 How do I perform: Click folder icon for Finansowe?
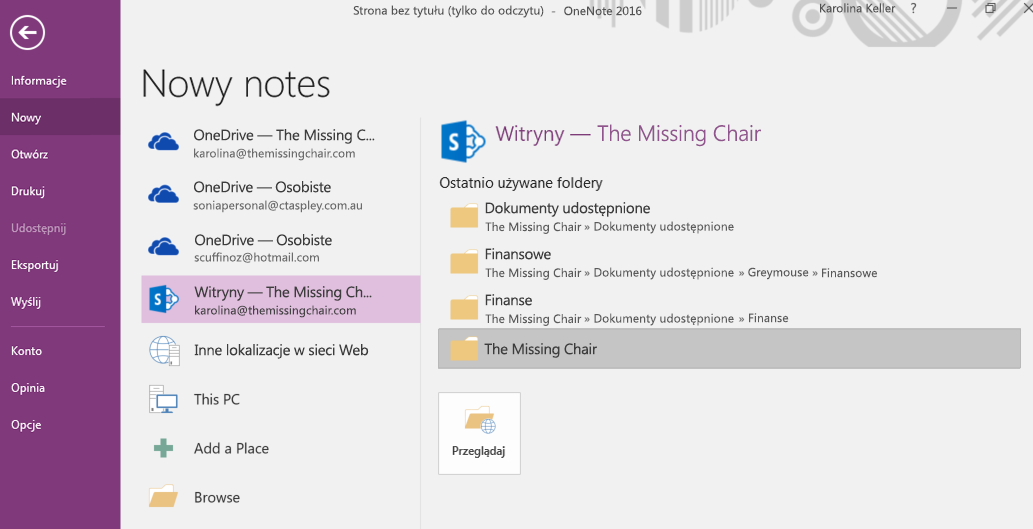(464, 262)
